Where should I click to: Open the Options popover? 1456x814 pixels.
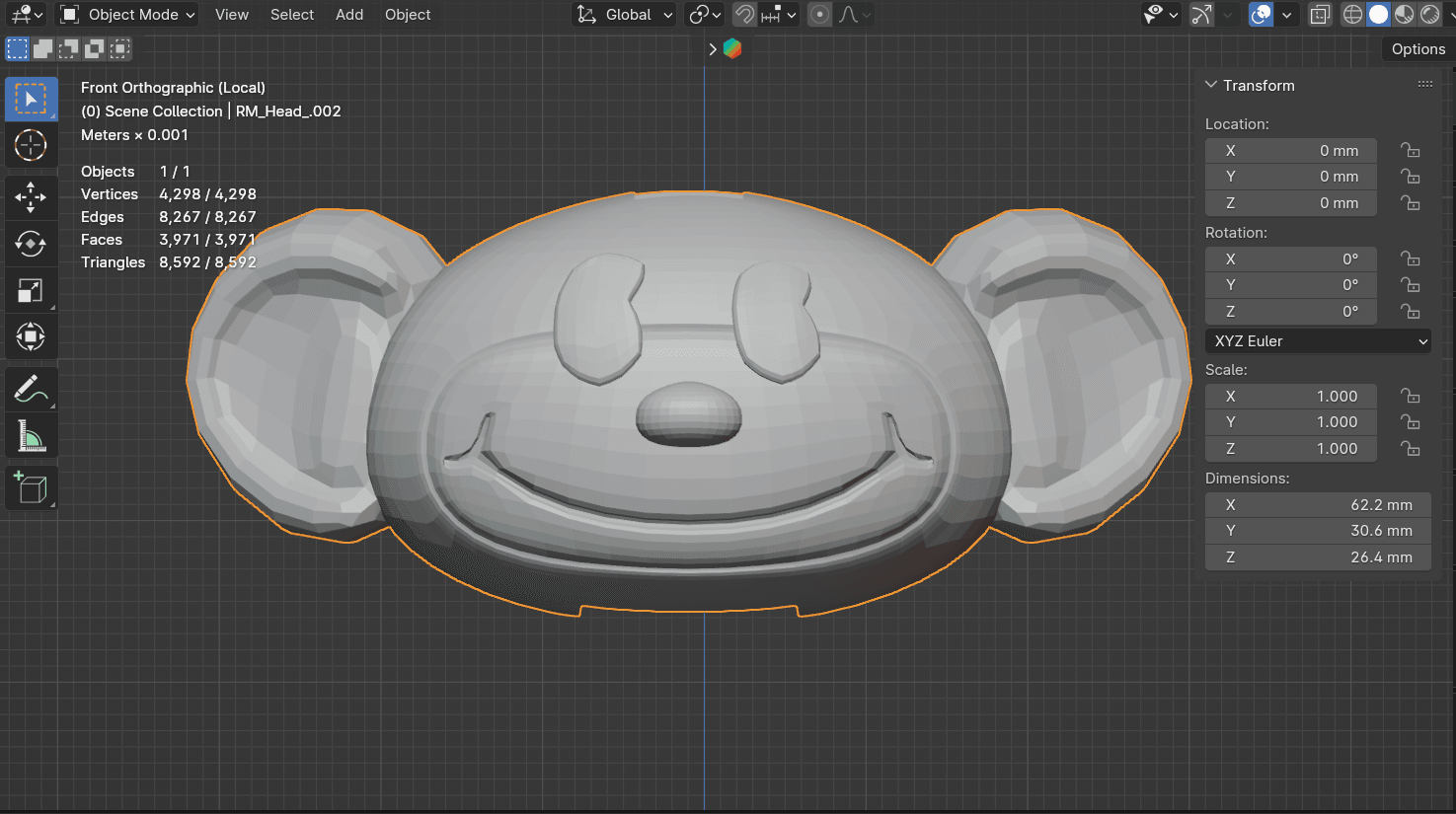point(1418,49)
